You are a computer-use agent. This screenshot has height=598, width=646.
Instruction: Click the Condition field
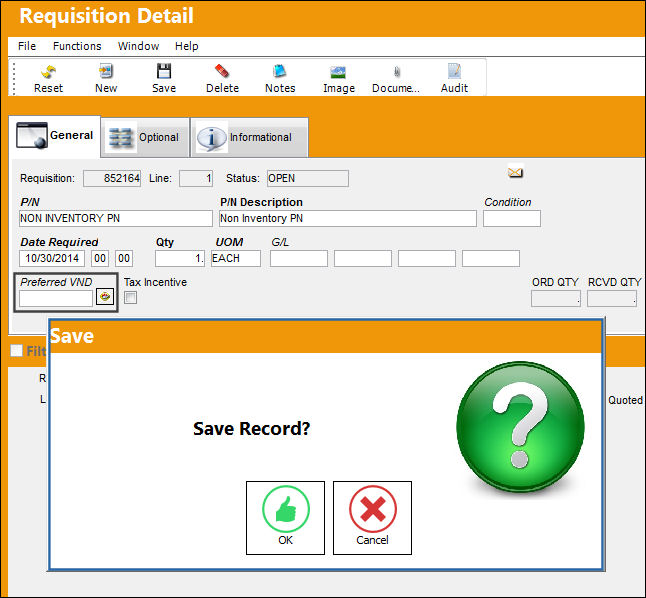(512, 218)
